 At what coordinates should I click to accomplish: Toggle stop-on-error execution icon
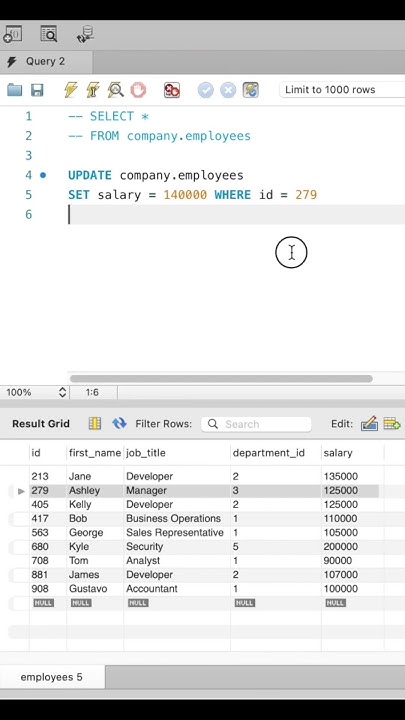click(x=172, y=90)
